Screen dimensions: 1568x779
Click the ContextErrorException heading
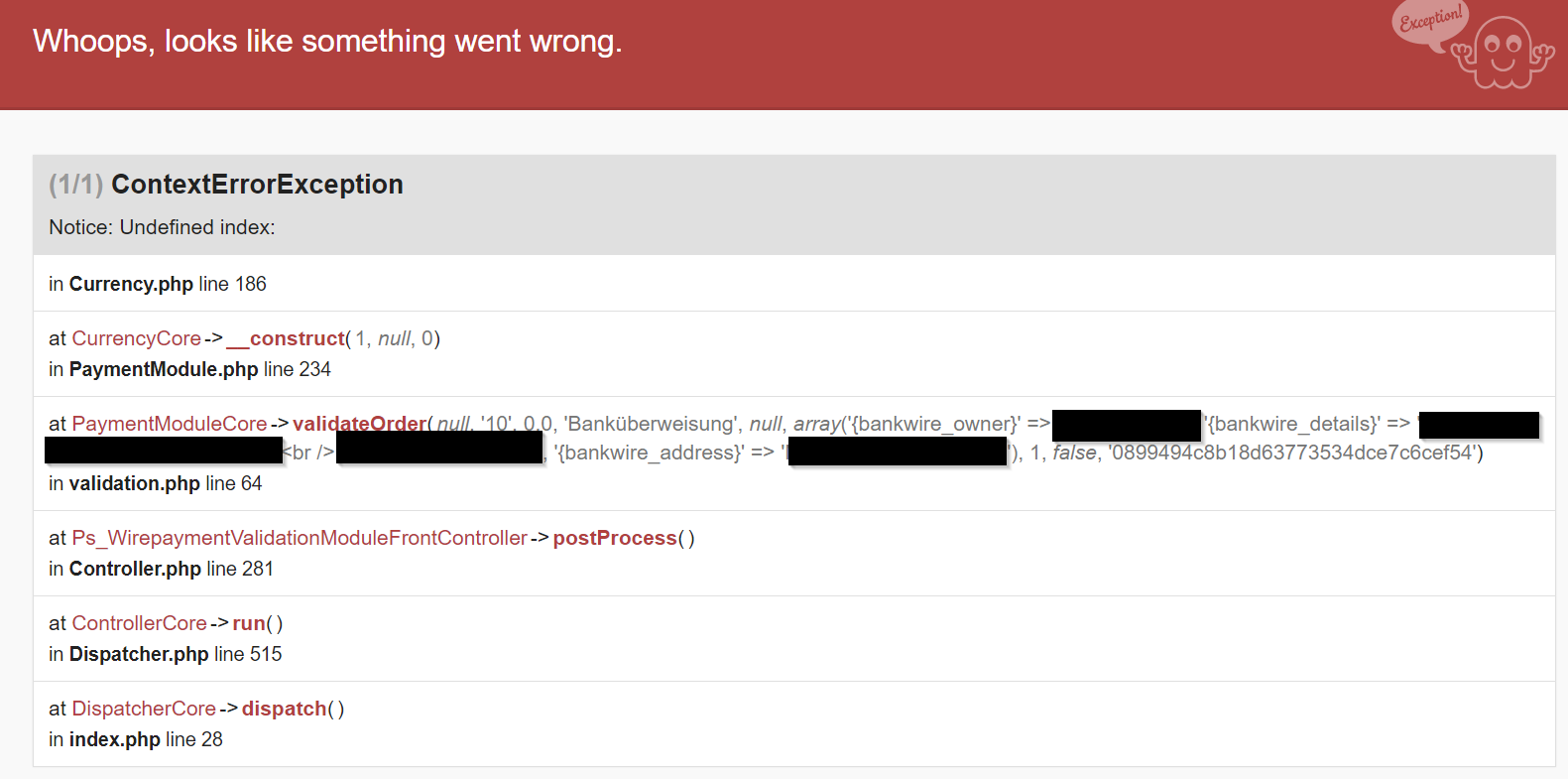pyautogui.click(x=257, y=185)
